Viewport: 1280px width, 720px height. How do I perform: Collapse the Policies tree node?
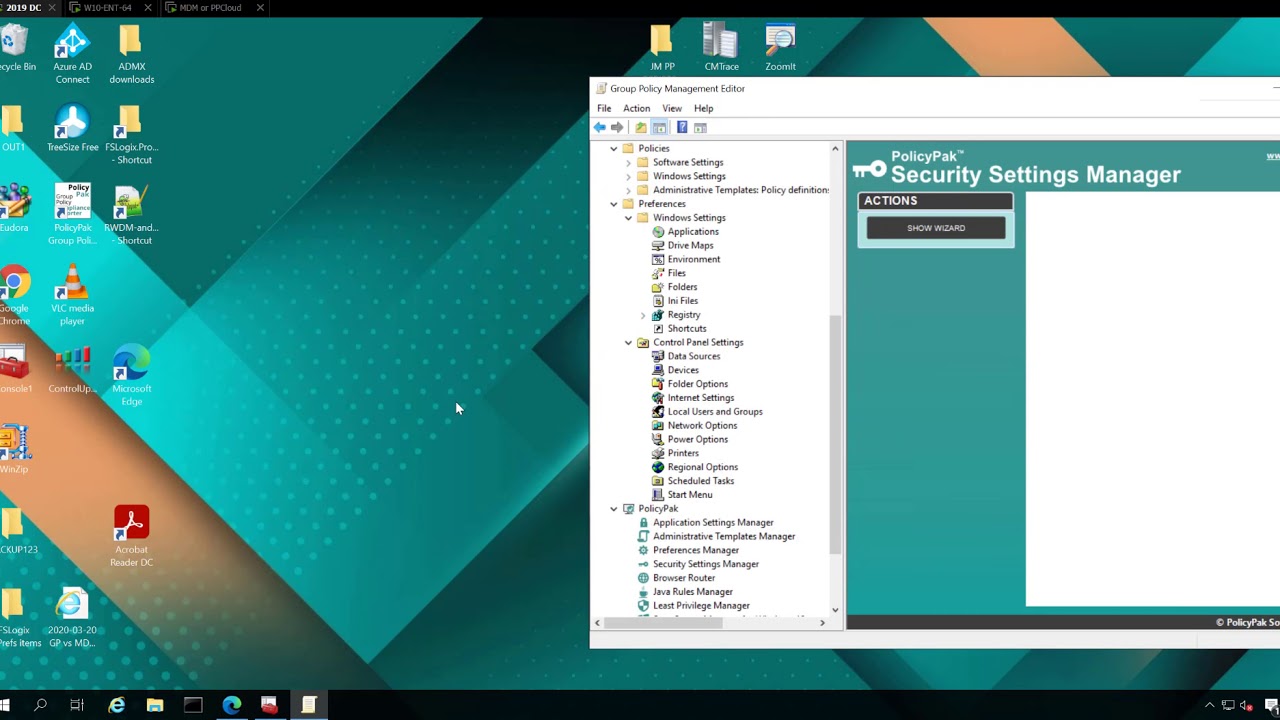(614, 149)
